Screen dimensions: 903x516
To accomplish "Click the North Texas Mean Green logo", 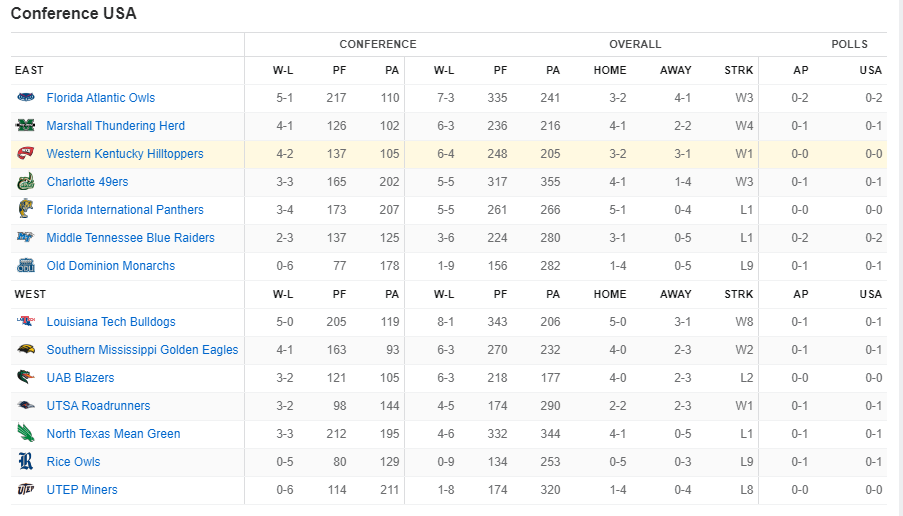I will coord(26,432).
